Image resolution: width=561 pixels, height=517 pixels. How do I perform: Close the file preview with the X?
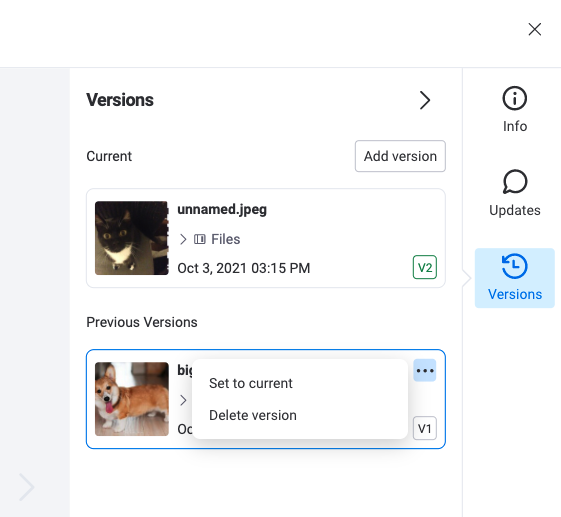(535, 29)
